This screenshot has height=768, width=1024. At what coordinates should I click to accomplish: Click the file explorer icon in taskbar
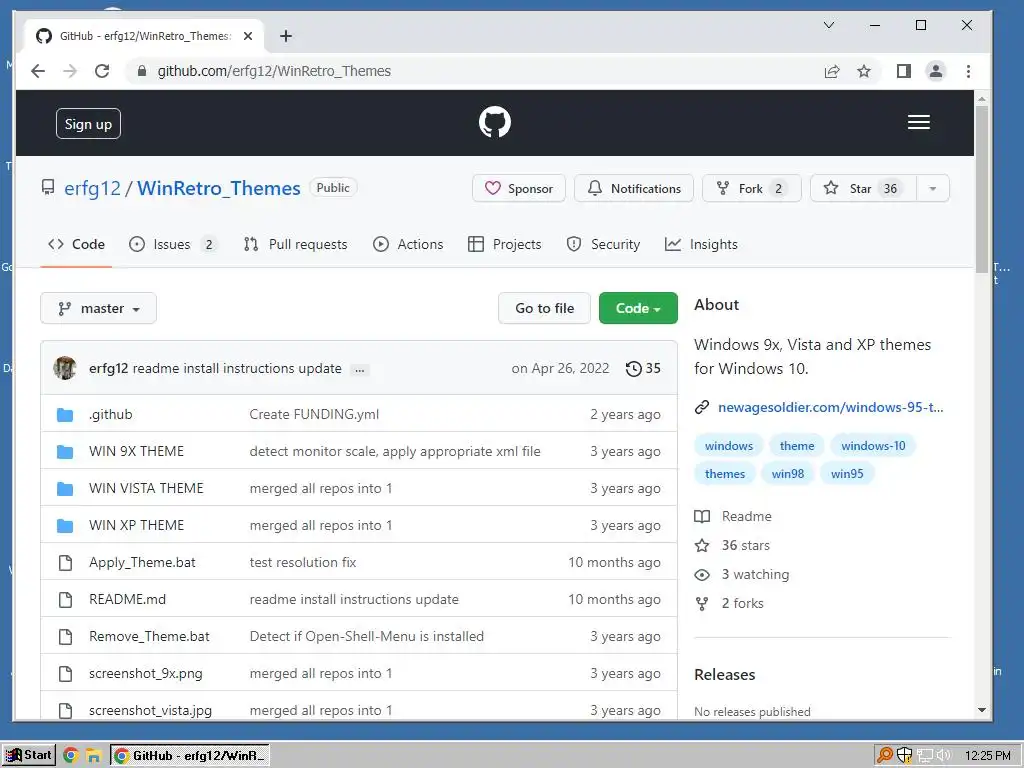click(93, 756)
